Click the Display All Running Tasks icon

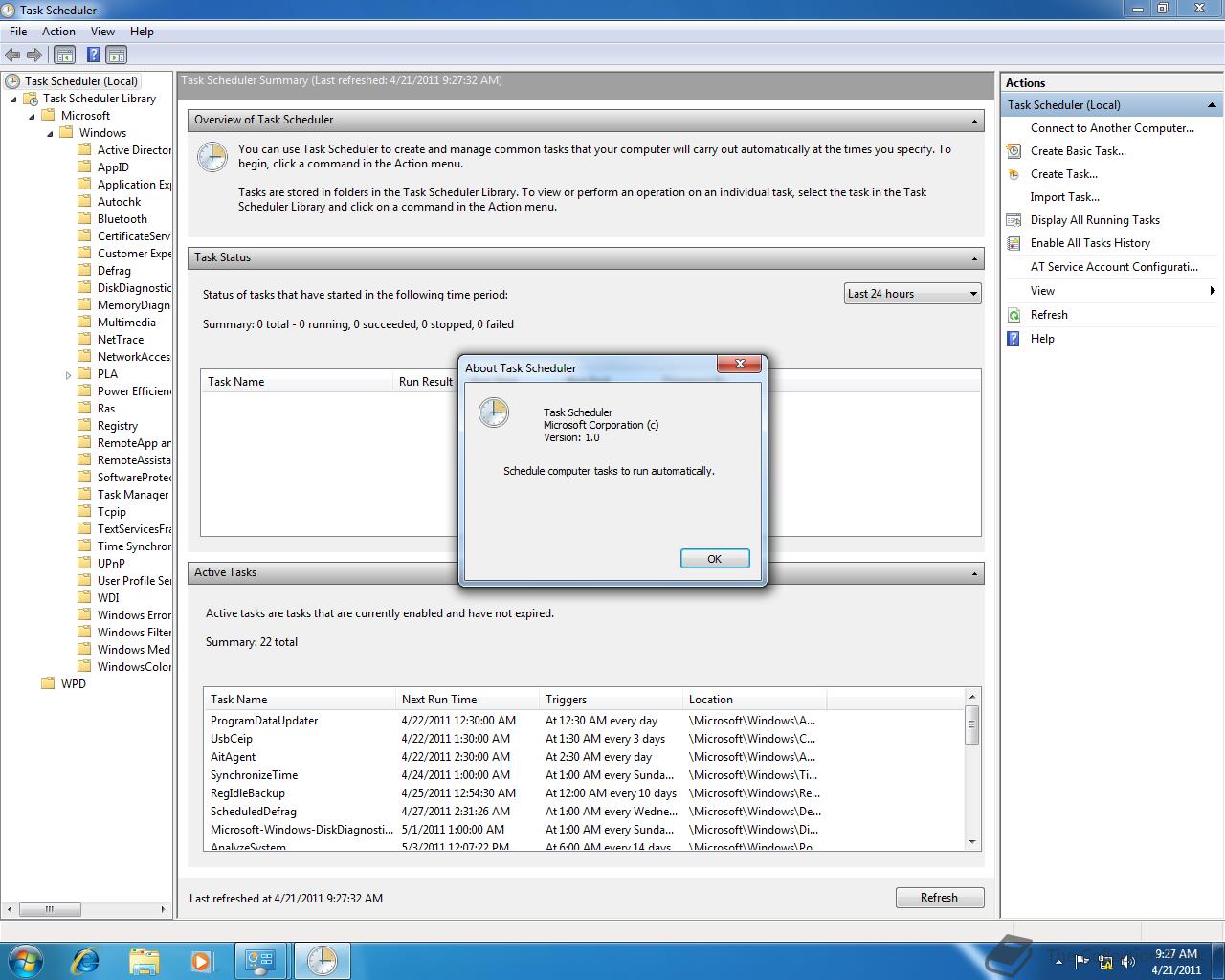(x=1014, y=220)
